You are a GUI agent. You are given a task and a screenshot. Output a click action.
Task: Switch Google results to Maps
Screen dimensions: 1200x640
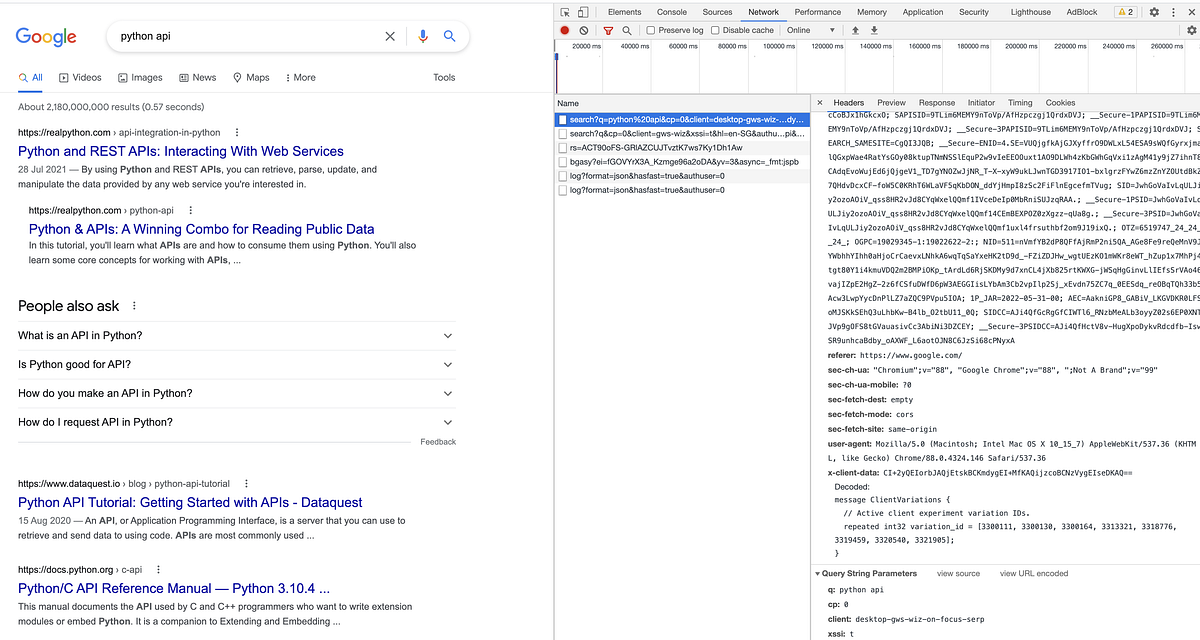[251, 77]
